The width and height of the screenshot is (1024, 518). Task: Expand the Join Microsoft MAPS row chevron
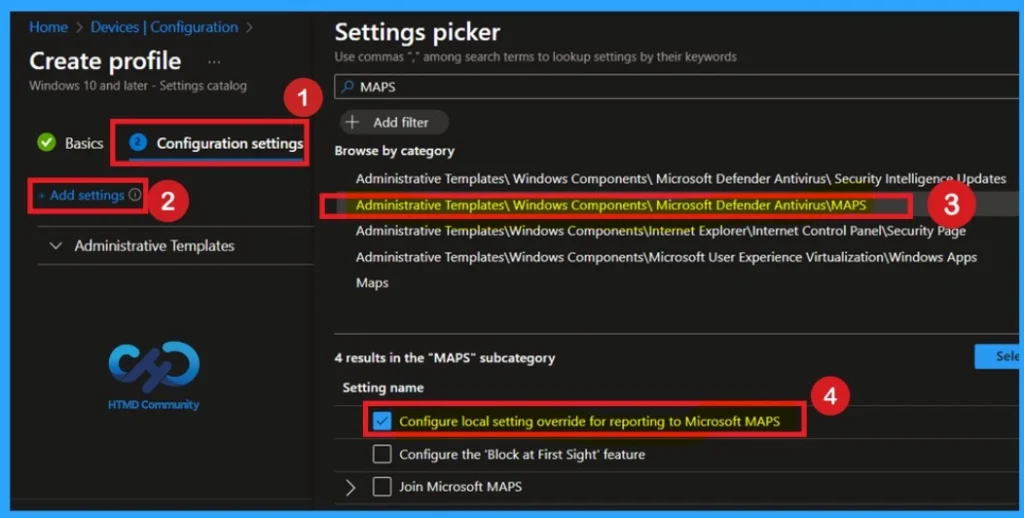351,487
